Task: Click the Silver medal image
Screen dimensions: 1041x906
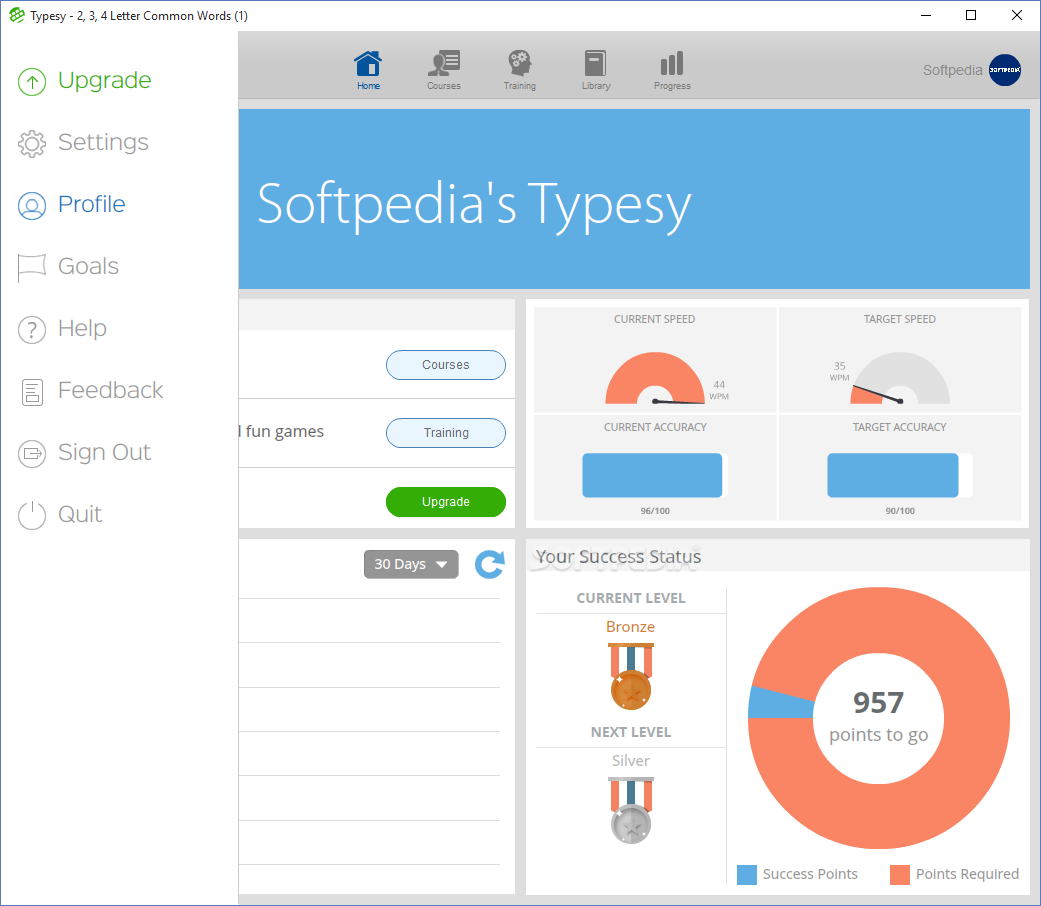Action: click(631, 810)
